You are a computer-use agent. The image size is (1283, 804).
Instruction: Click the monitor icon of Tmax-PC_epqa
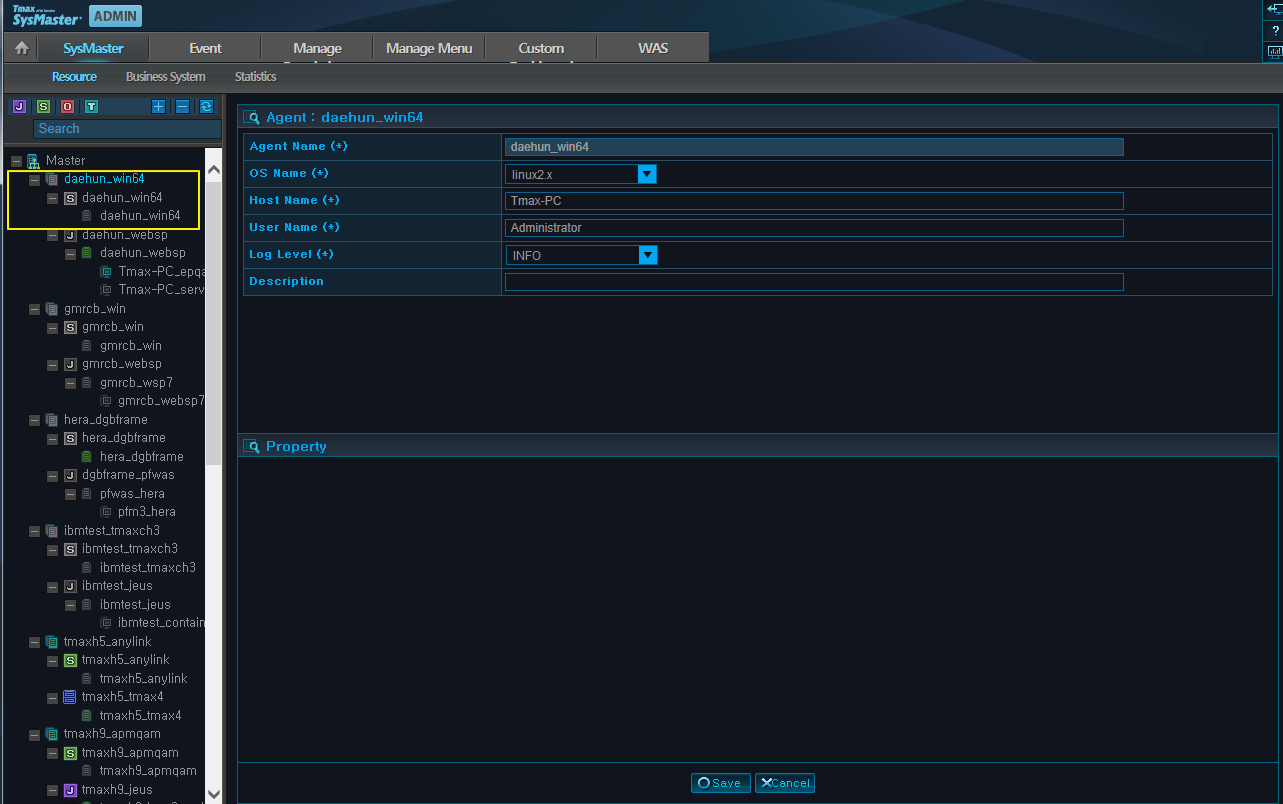pos(106,272)
